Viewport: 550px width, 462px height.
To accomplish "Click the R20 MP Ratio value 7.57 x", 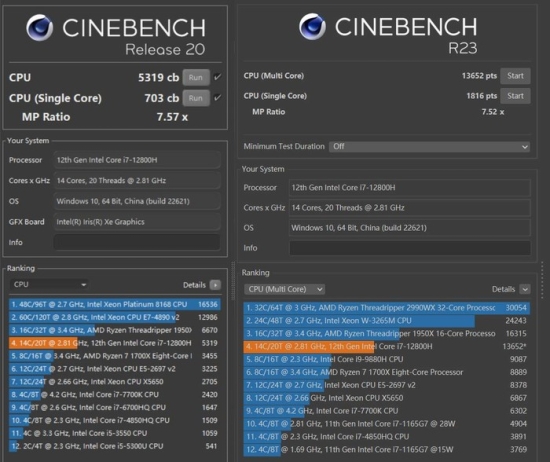I will click(x=172, y=117).
